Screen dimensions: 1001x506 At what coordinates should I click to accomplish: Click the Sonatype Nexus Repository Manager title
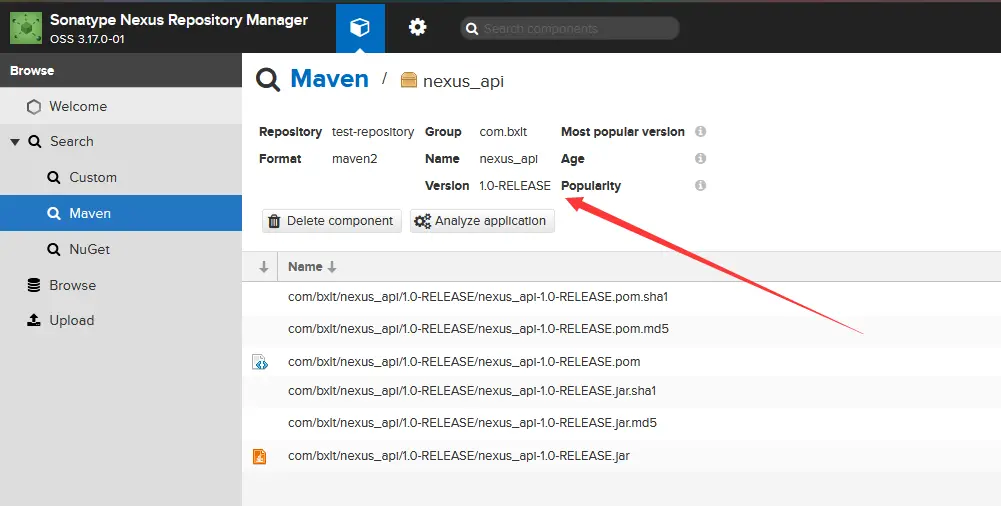(x=179, y=20)
